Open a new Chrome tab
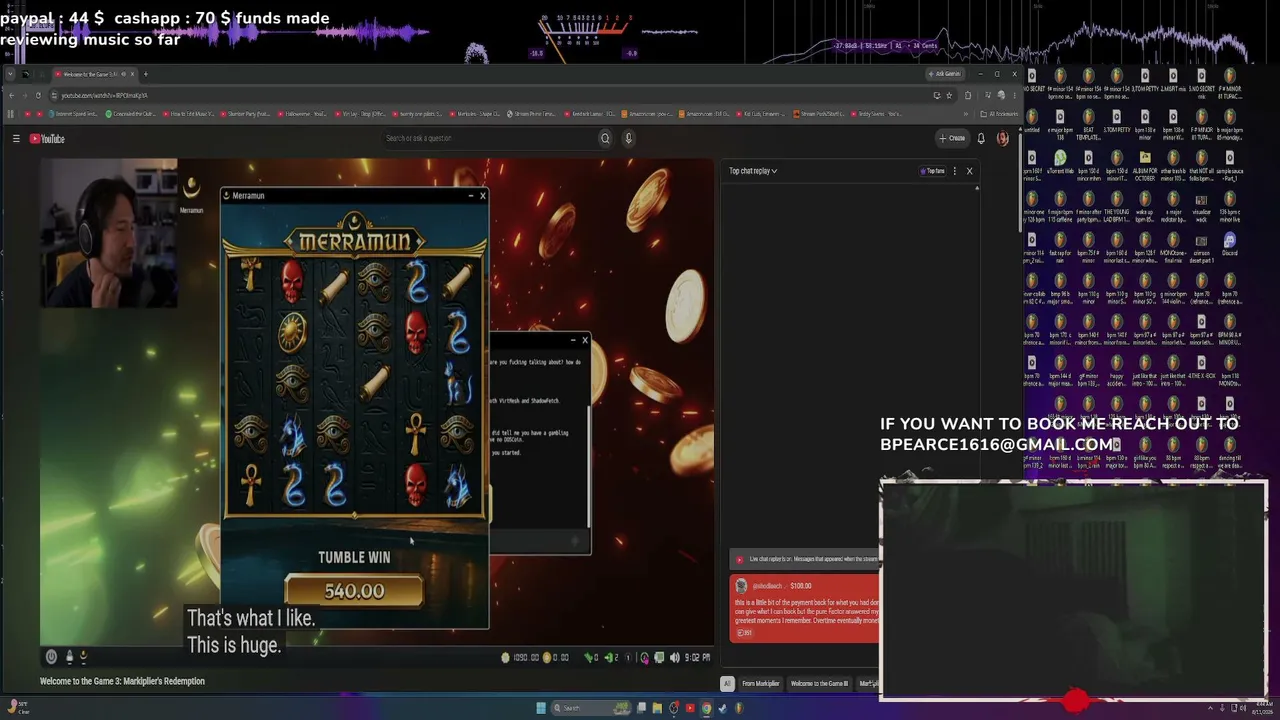The height and width of the screenshot is (720, 1280). pos(145,74)
